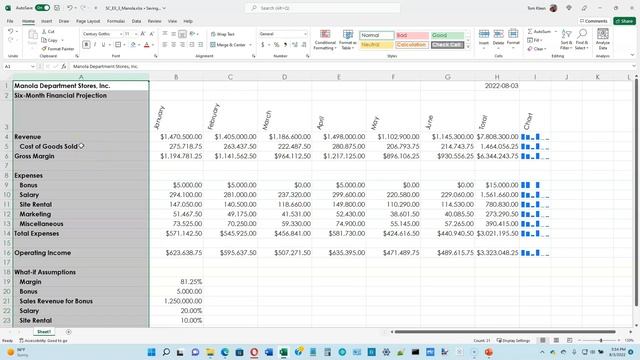Open the General number format dropdown
The image size is (640, 360).
pos(305,34)
